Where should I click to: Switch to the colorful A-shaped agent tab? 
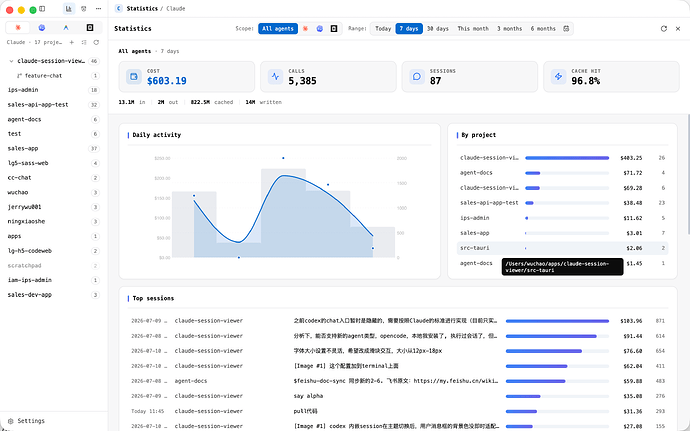[x=66, y=28]
